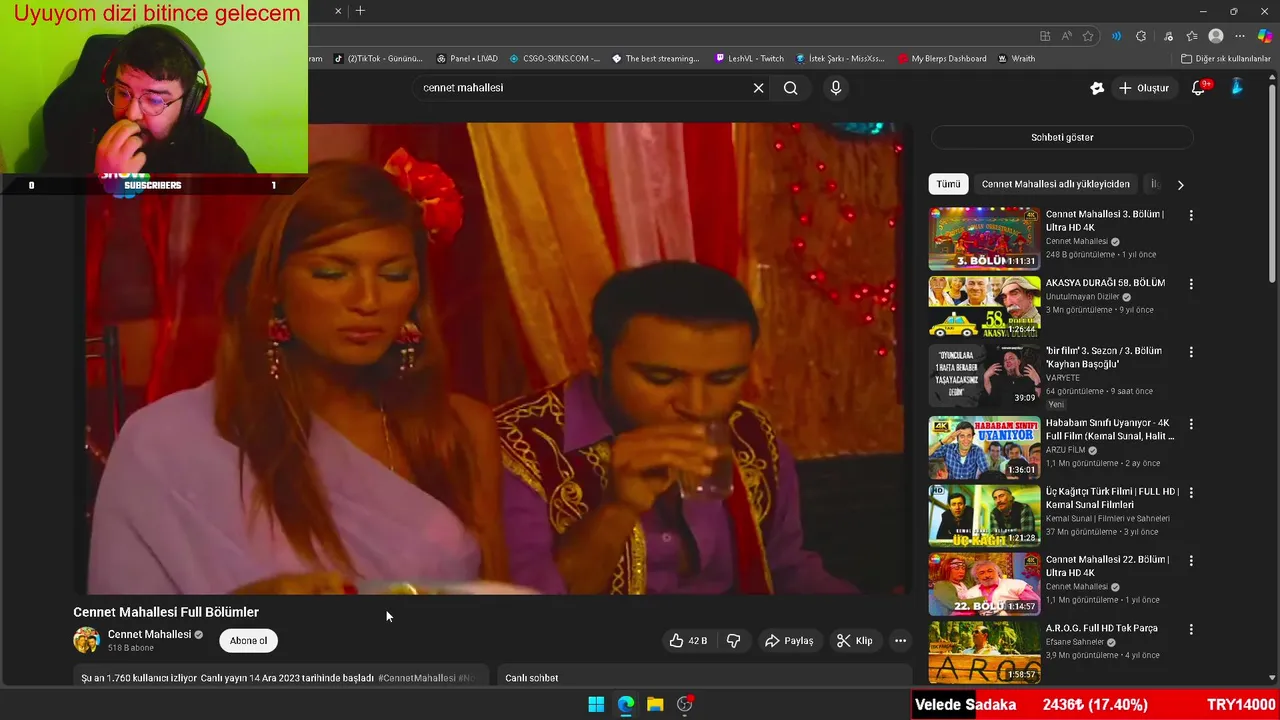This screenshot has width=1280, height=720.
Task: Open Hababam Sınıfı Uyanıyor video title
Action: (x=1110, y=429)
